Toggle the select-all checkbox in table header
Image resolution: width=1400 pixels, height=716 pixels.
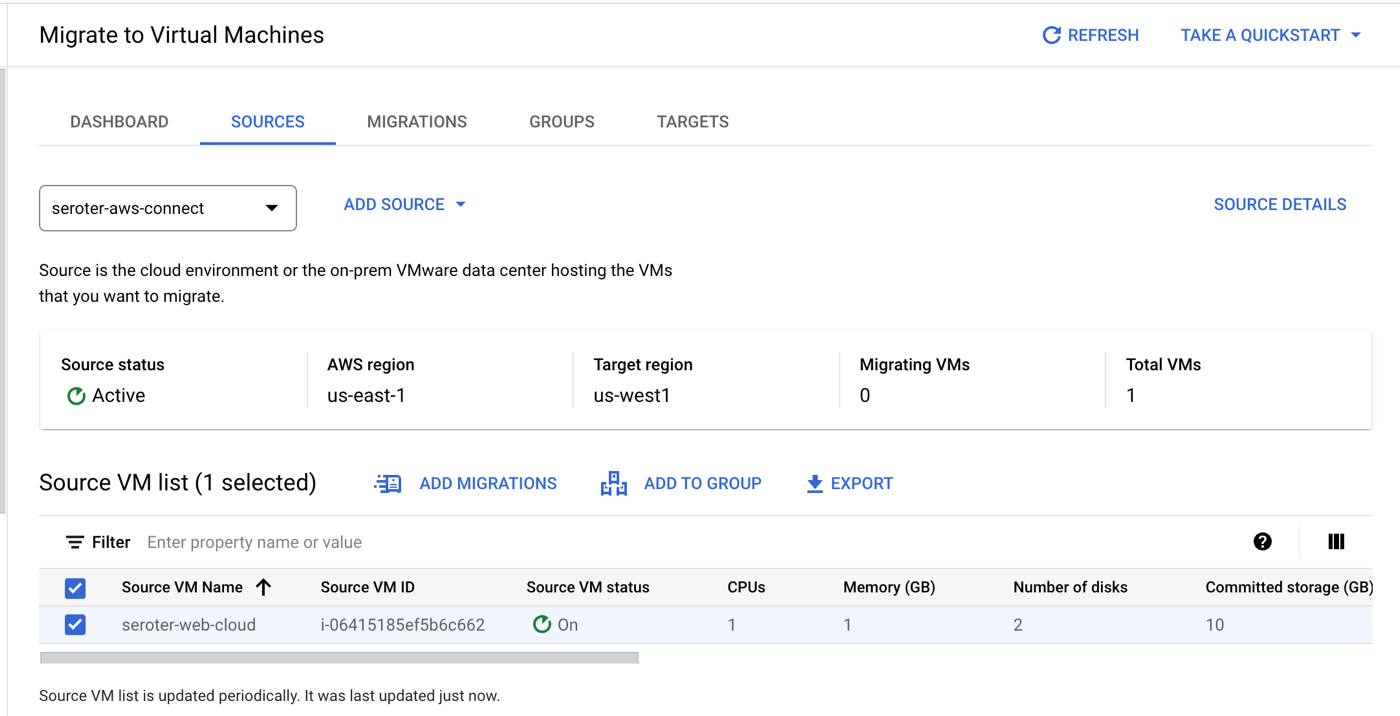[x=75, y=588]
